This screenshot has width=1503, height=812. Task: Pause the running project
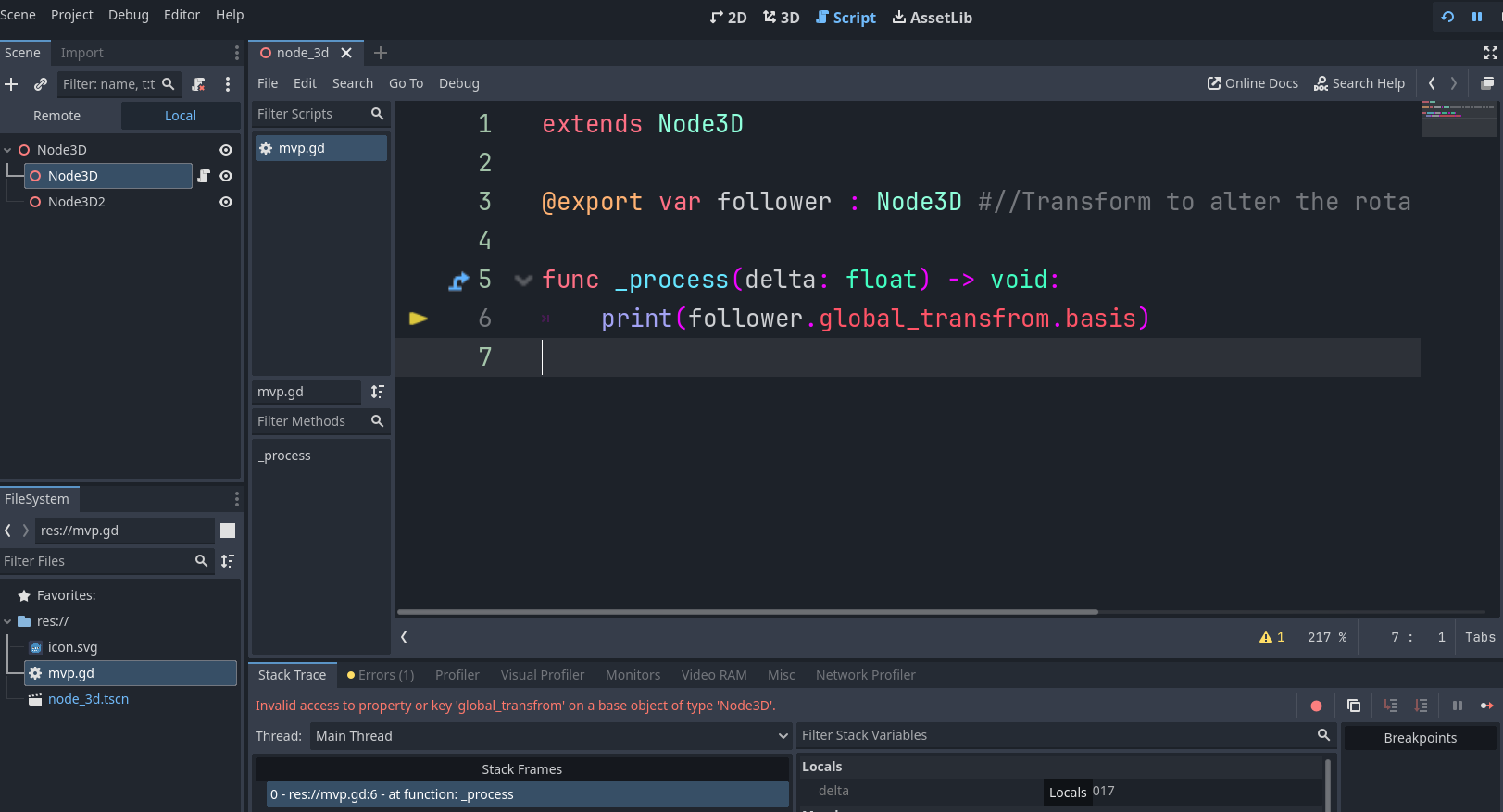1477,17
